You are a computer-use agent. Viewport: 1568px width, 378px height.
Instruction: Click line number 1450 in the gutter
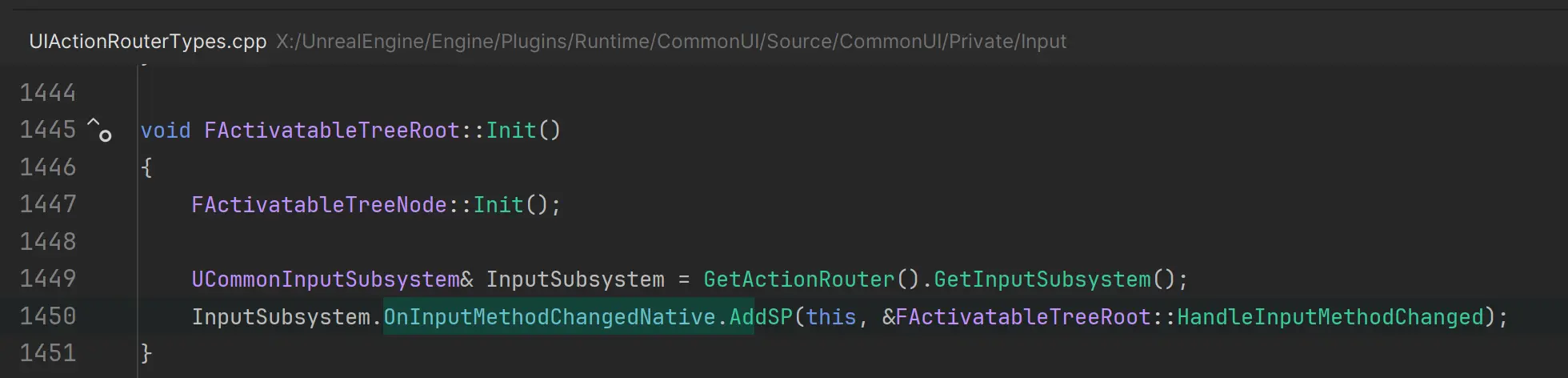48,316
